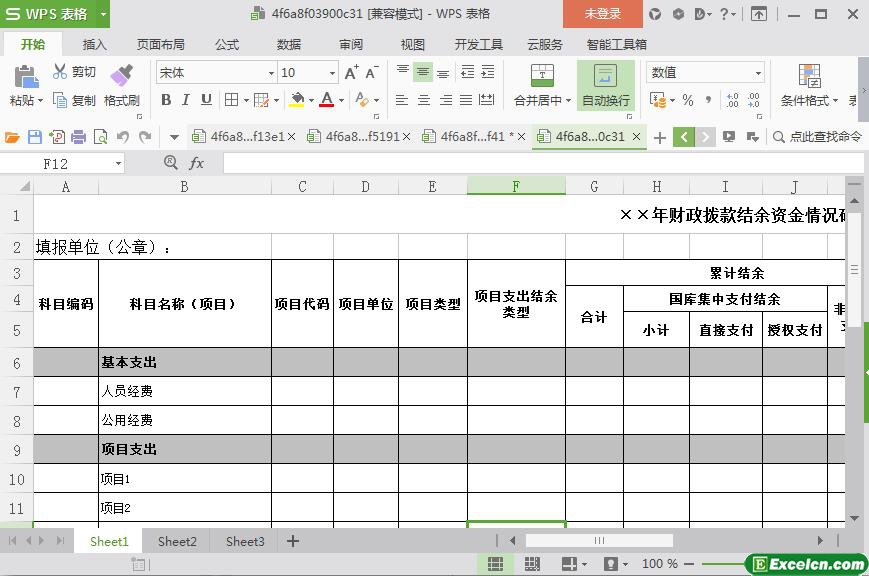Click the Undo arrow icon
Viewport: 869px width, 576px height.
(x=123, y=137)
